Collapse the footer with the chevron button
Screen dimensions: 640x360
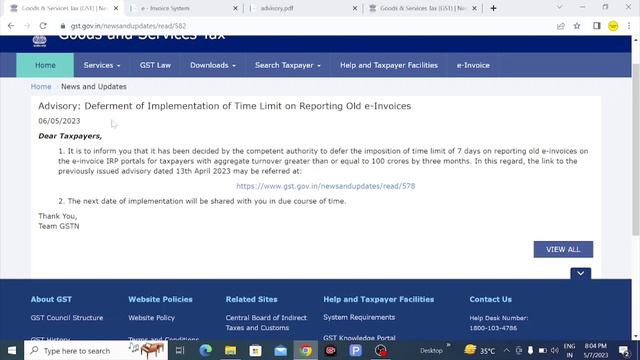click(x=580, y=273)
